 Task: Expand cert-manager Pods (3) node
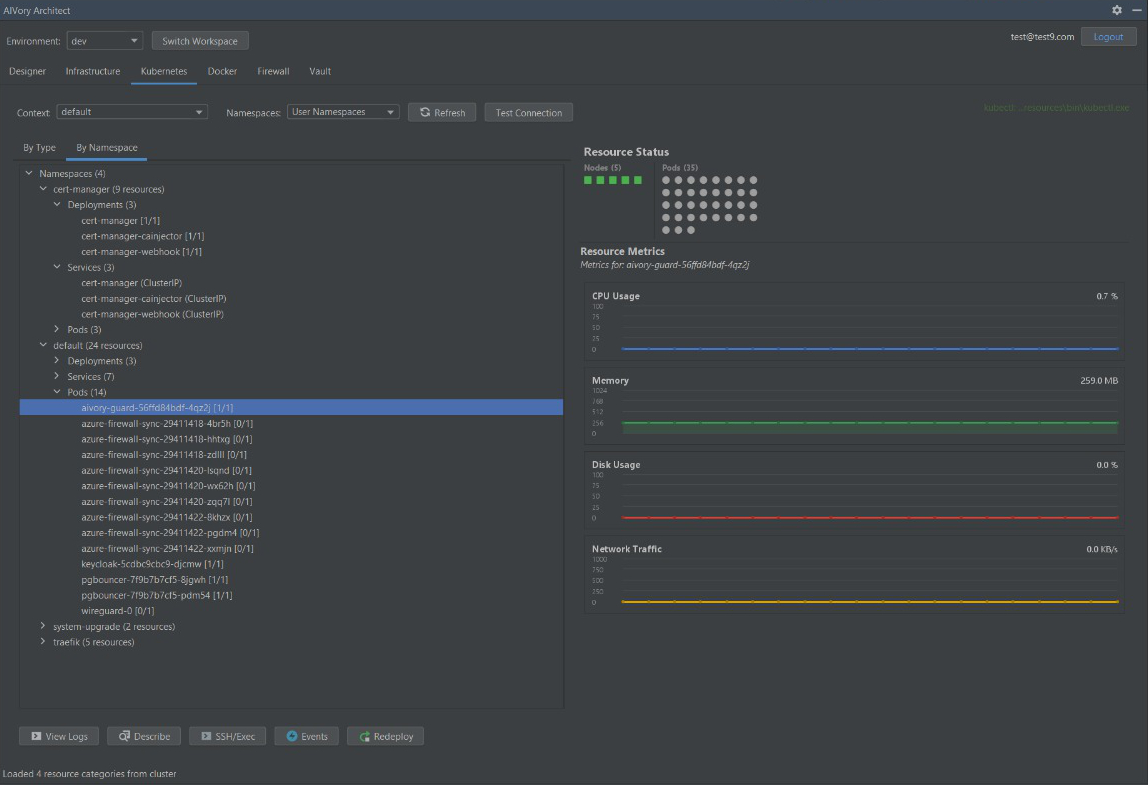click(57, 330)
